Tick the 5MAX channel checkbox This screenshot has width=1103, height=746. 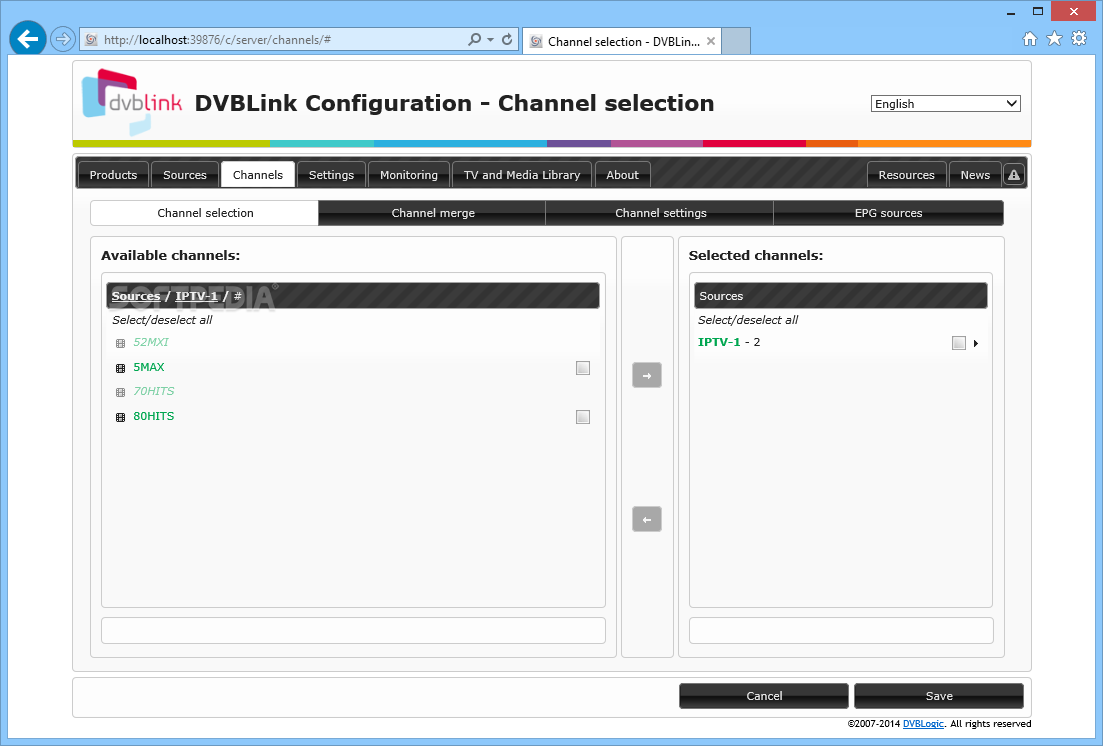[x=582, y=367]
